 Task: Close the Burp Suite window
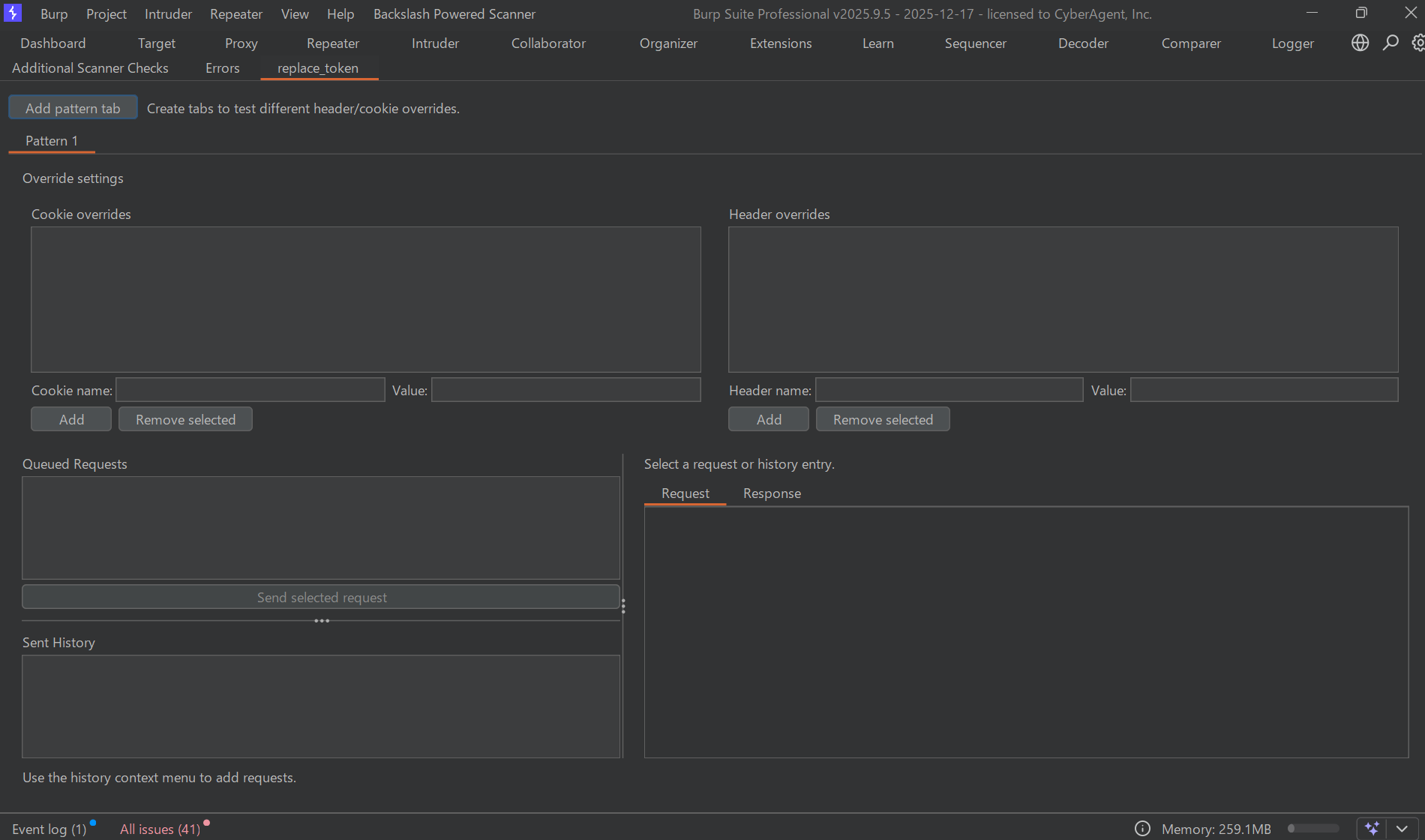click(1410, 13)
